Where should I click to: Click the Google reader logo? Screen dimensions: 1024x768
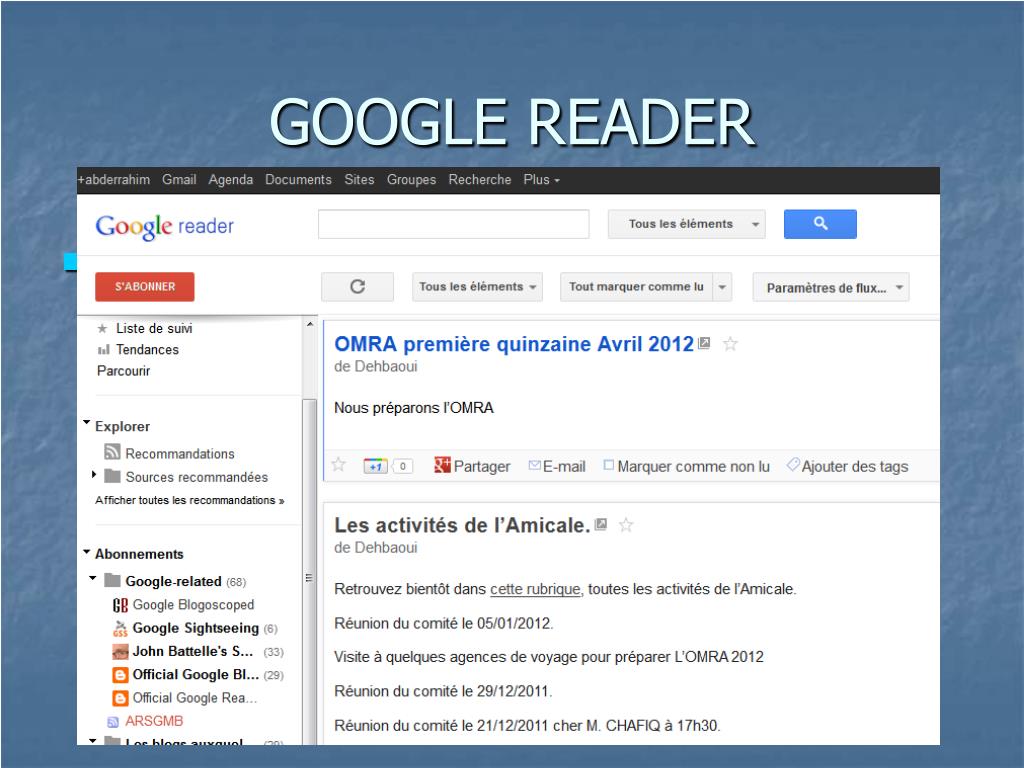[165, 227]
